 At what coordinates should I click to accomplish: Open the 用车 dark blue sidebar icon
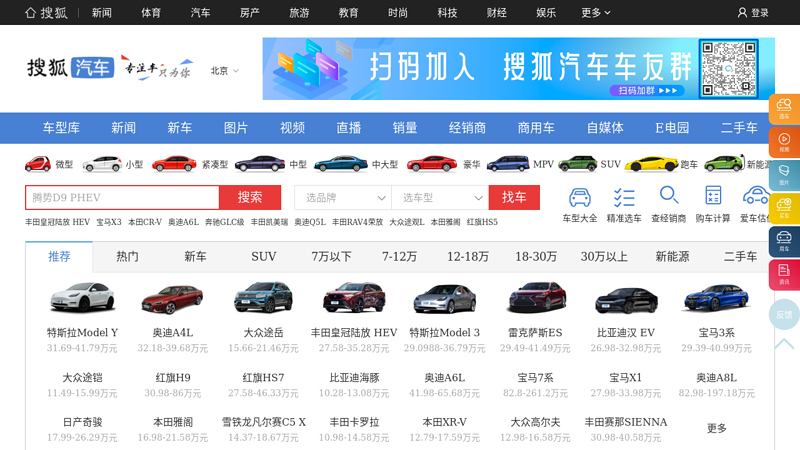click(784, 242)
